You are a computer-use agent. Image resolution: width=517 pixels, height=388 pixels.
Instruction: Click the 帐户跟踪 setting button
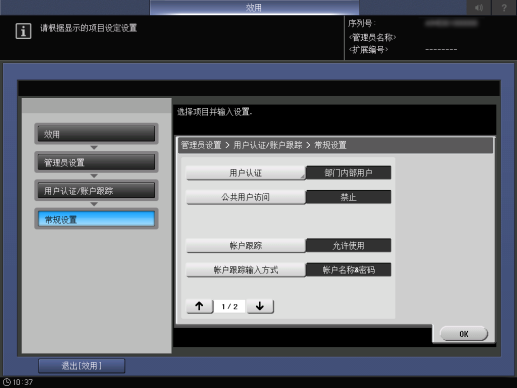pyautogui.click(x=246, y=246)
